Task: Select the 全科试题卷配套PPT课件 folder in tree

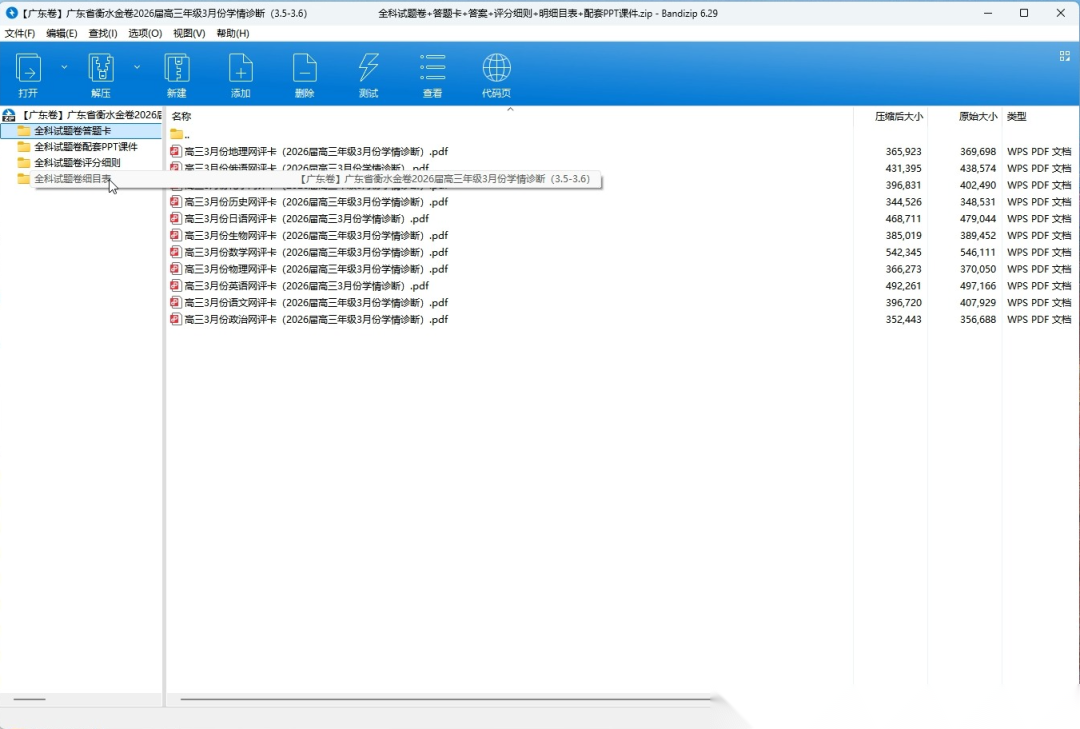Action: 86,147
